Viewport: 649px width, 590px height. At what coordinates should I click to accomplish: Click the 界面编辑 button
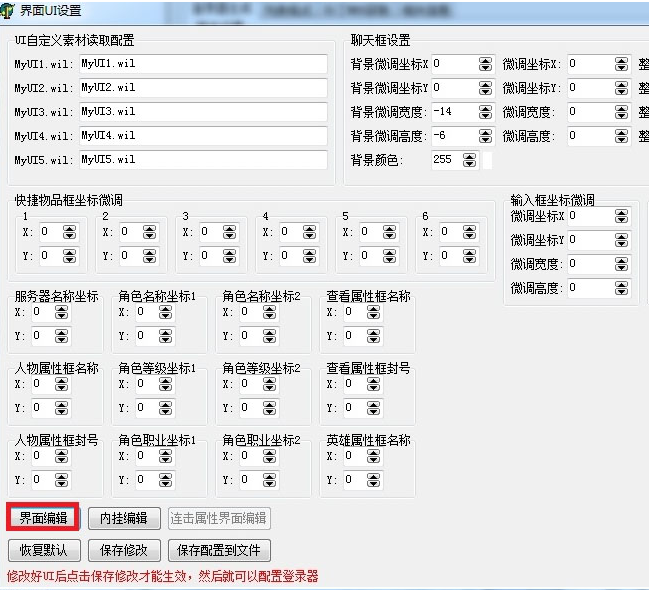coord(43,518)
